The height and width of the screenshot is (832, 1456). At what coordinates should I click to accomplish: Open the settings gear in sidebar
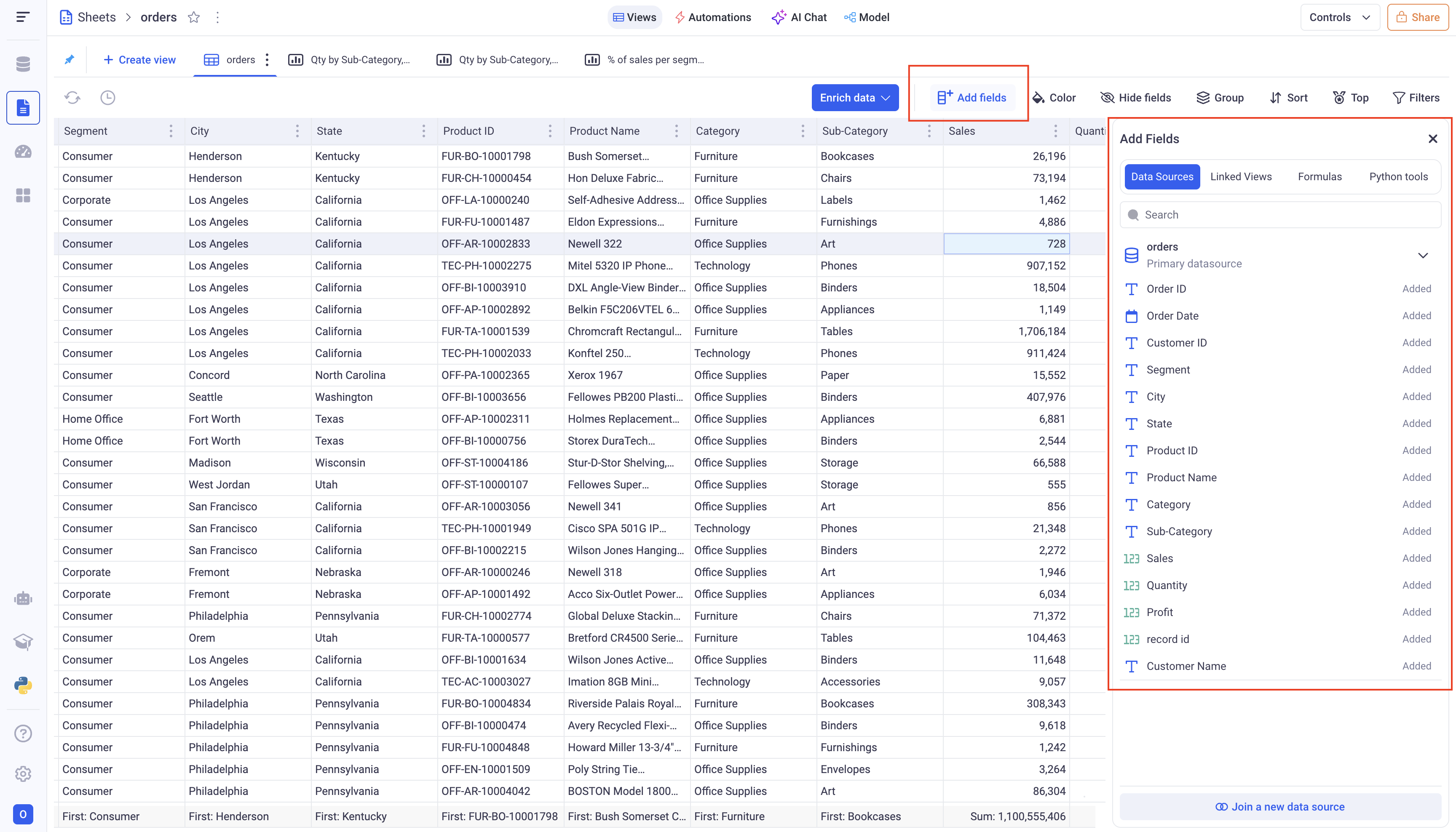(x=23, y=774)
